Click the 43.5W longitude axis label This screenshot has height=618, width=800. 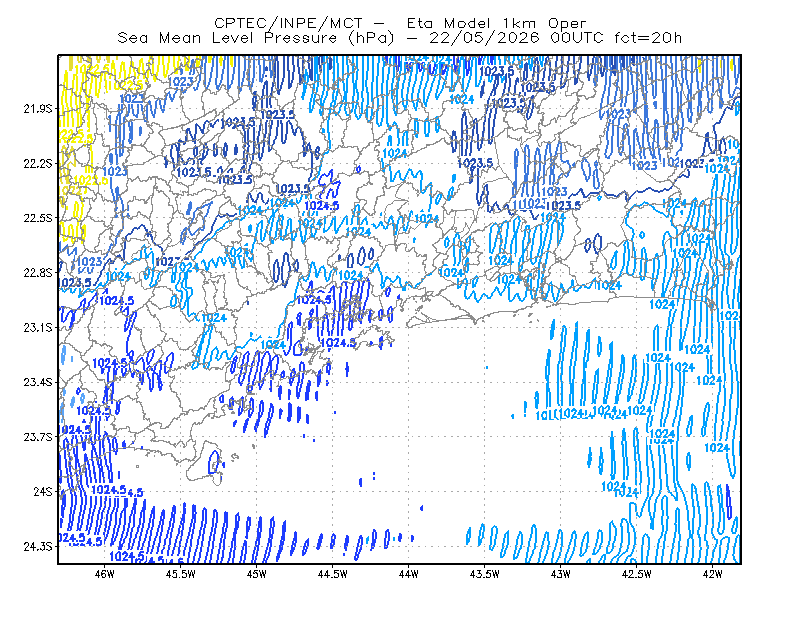484,574
